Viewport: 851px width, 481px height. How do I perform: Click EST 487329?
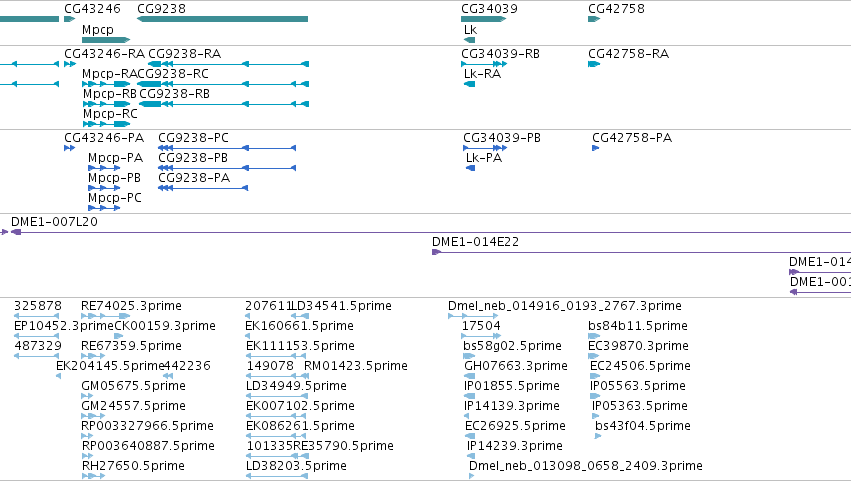pyautogui.click(x=38, y=346)
